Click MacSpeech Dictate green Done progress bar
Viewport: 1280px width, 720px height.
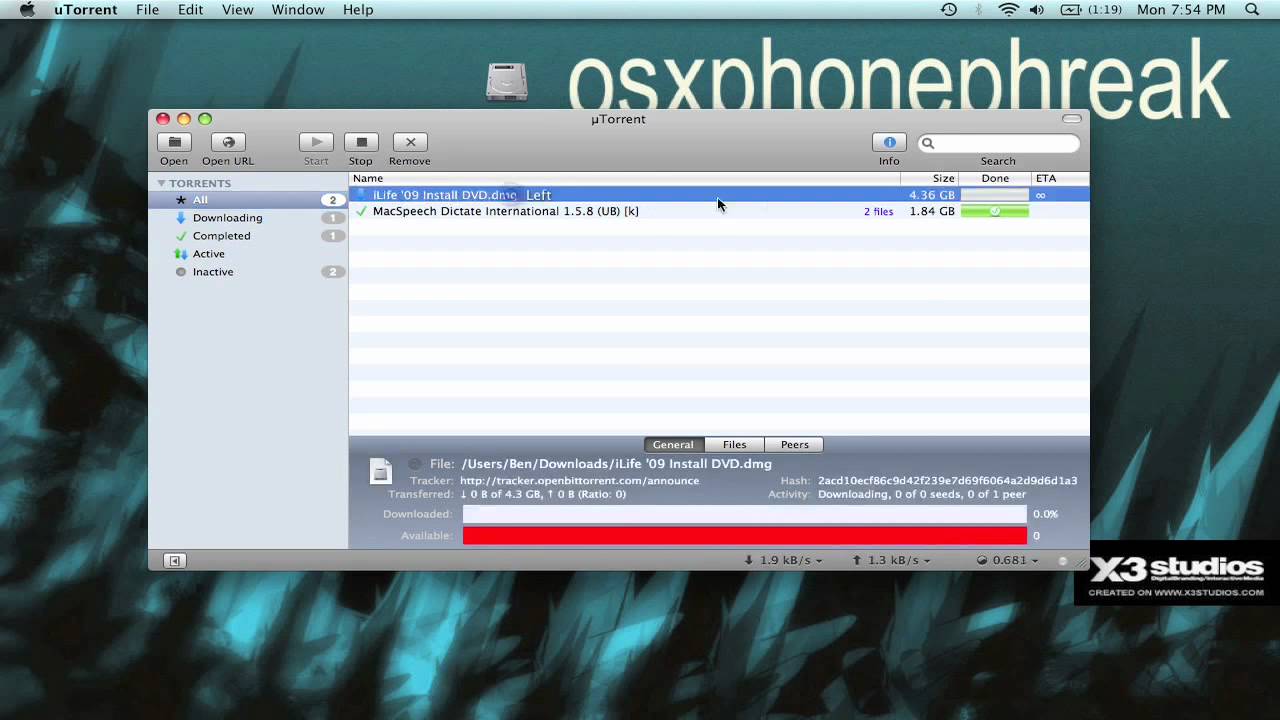tap(995, 211)
